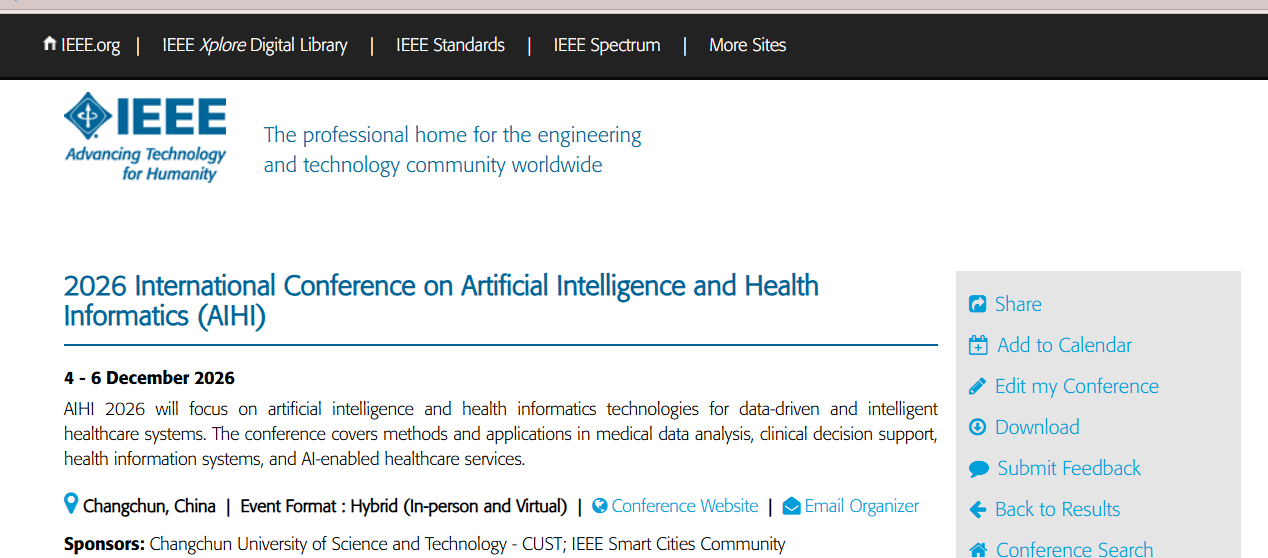Go to IEEE Standards site
This screenshot has height=558, width=1268.
(x=450, y=45)
